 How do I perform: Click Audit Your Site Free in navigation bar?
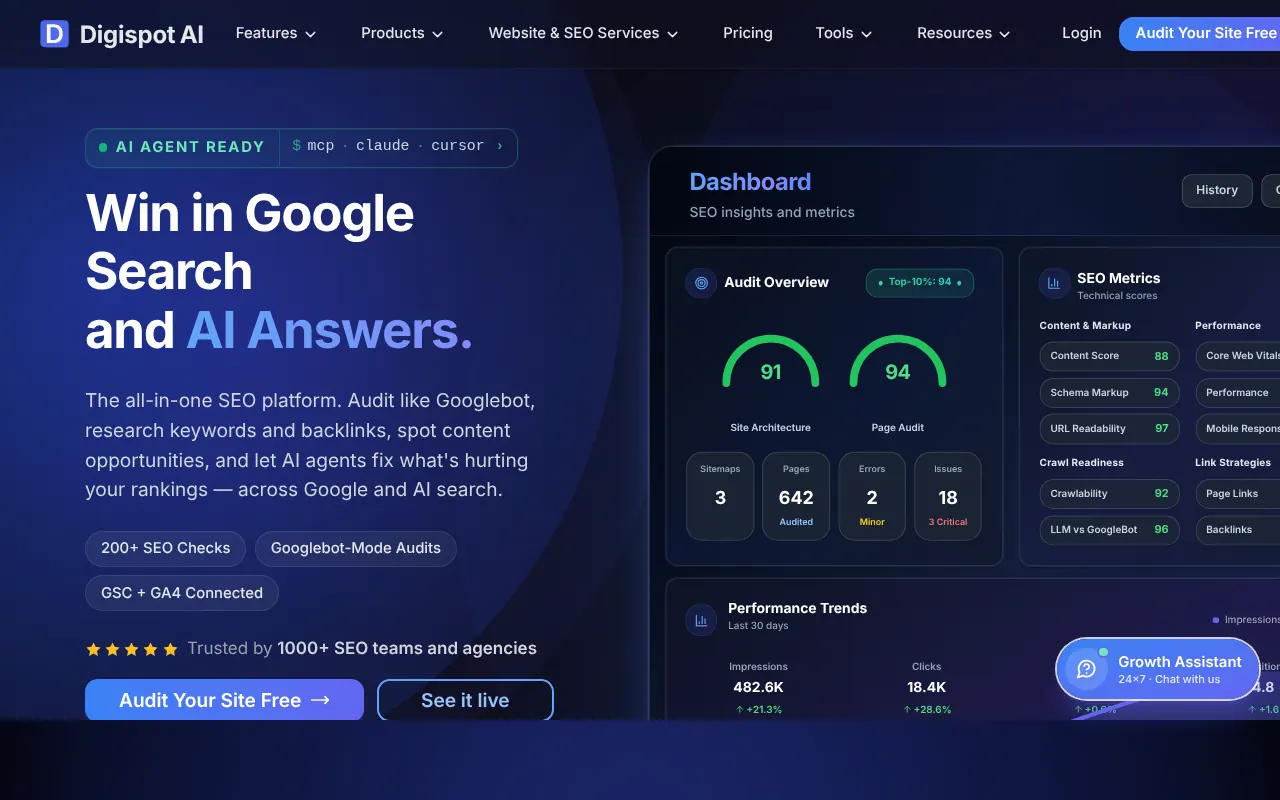[1200, 33]
